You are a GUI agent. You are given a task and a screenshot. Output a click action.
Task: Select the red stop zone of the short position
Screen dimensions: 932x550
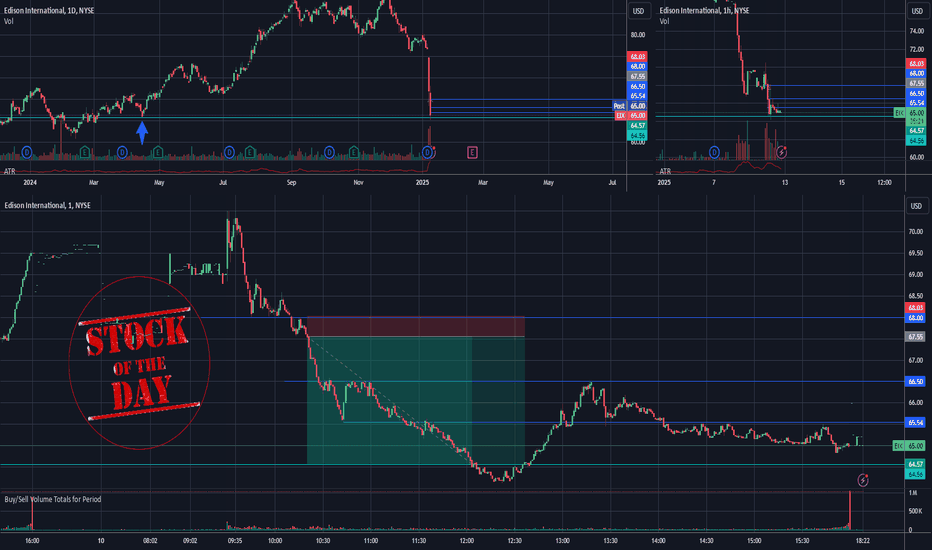(415, 327)
